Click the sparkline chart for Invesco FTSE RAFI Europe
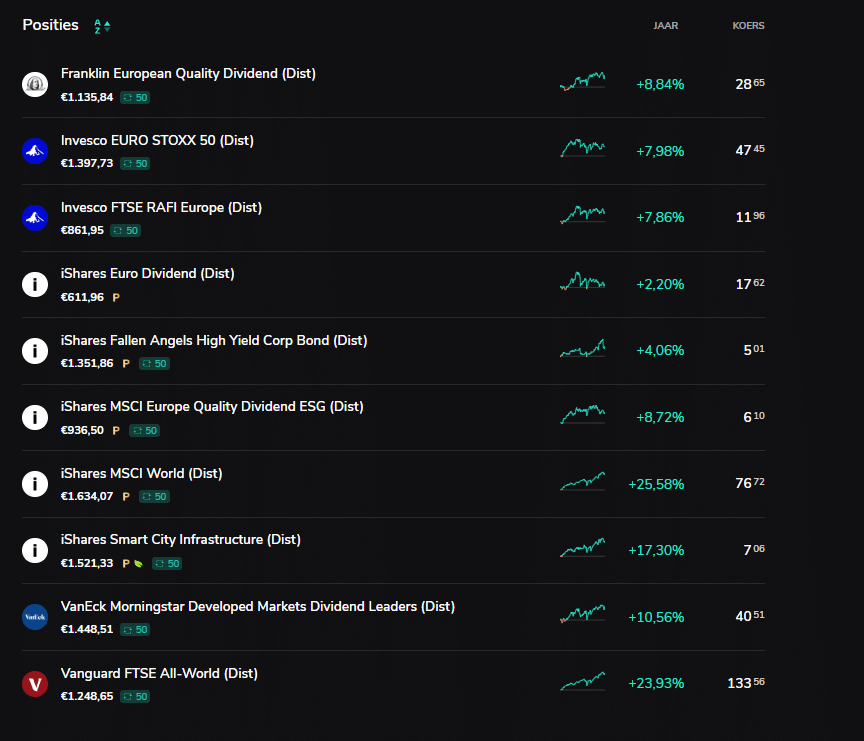This screenshot has height=741, width=864. [x=582, y=214]
